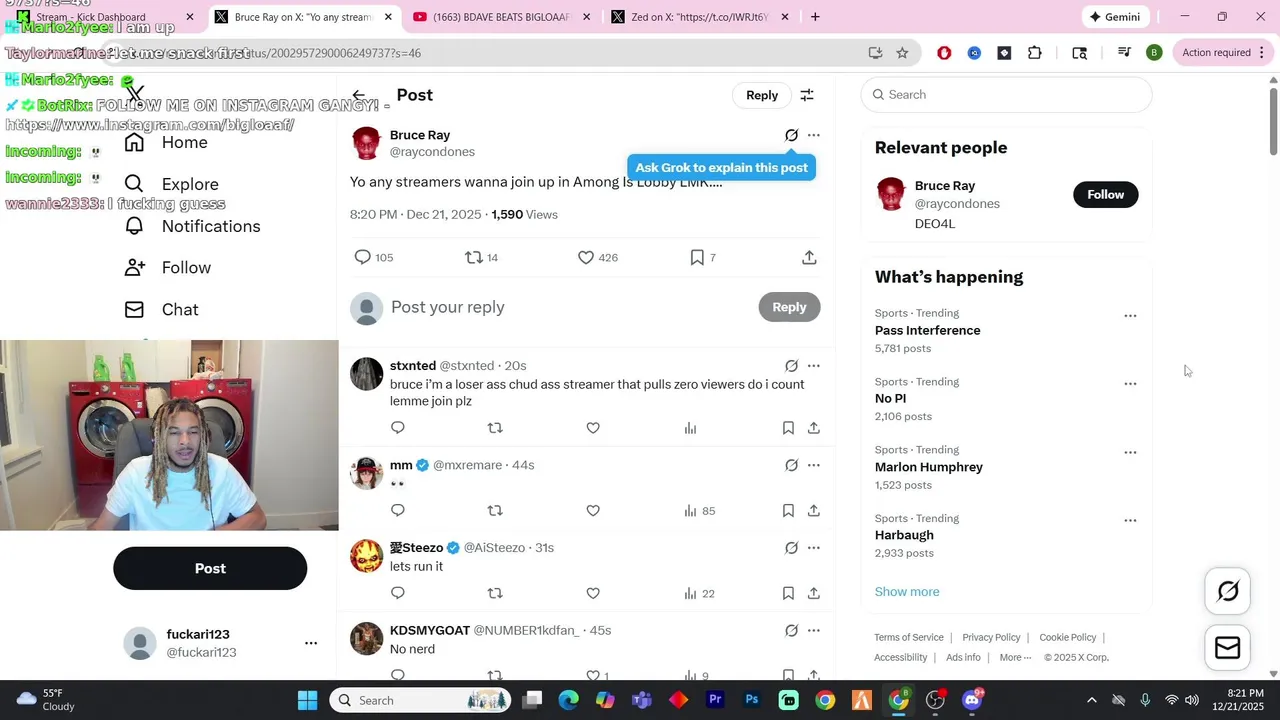This screenshot has height=720, width=1280.
Task: Open stxnted's profile avatar
Action: (367, 374)
